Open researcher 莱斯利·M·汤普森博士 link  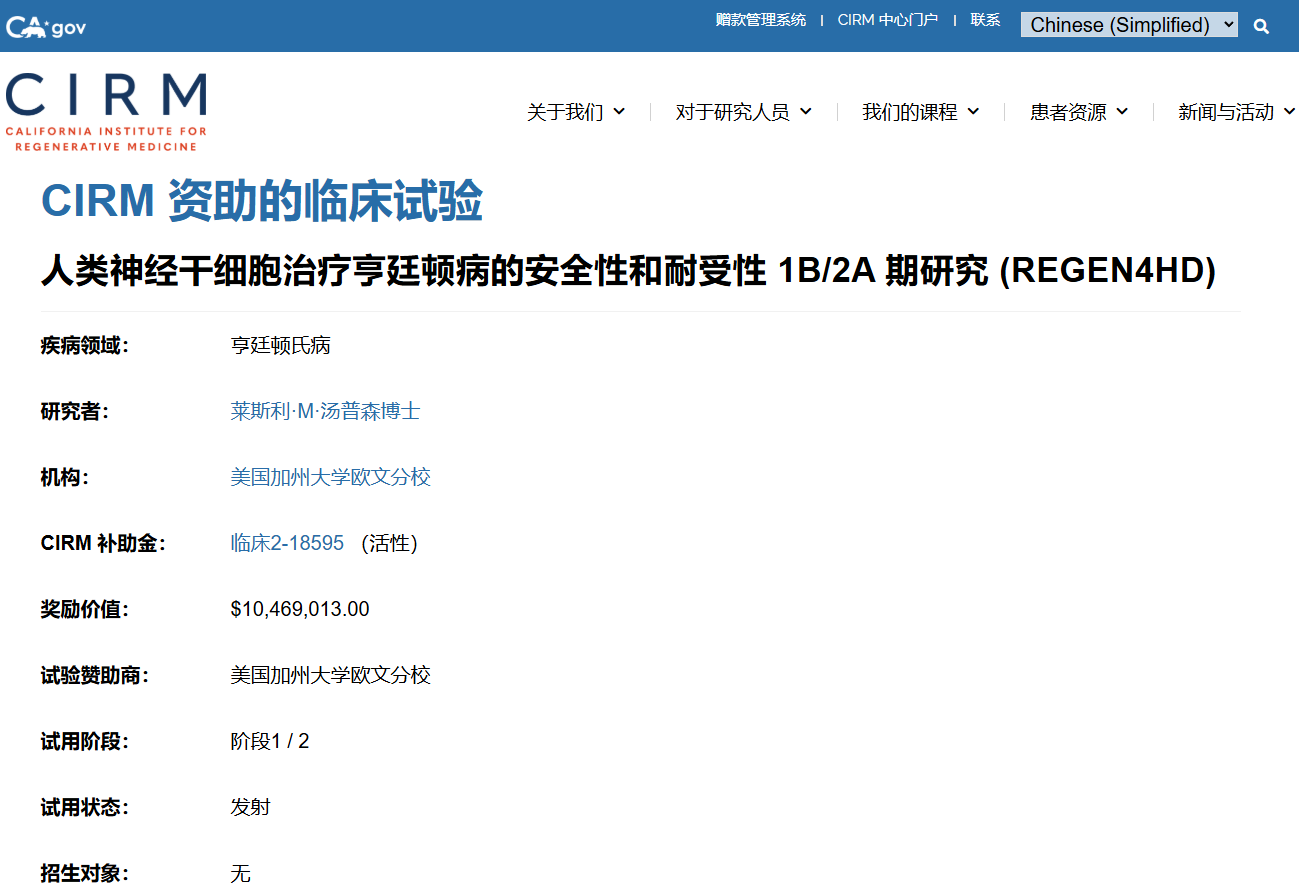tap(325, 411)
